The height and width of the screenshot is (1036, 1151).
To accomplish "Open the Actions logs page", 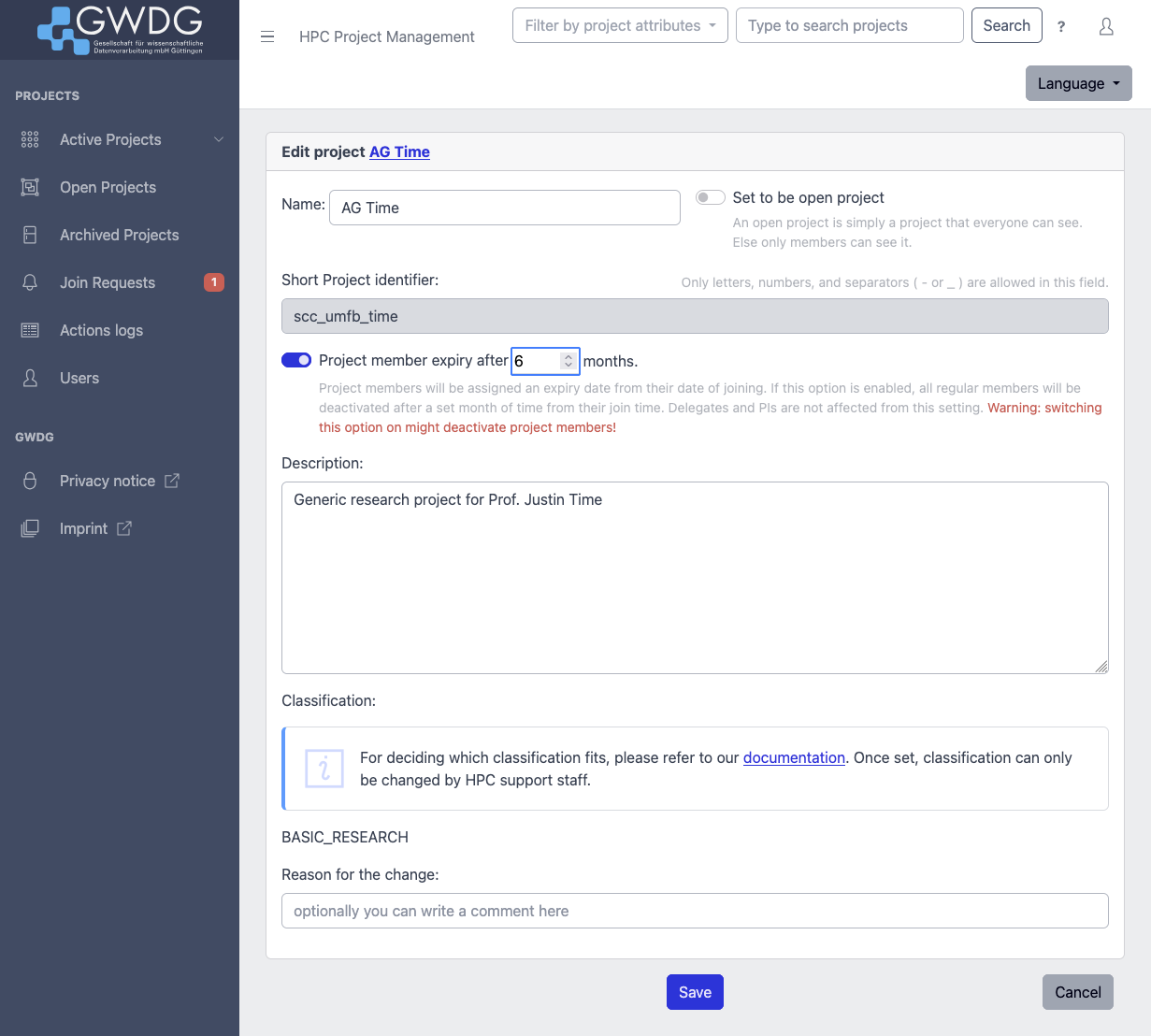I will [101, 330].
